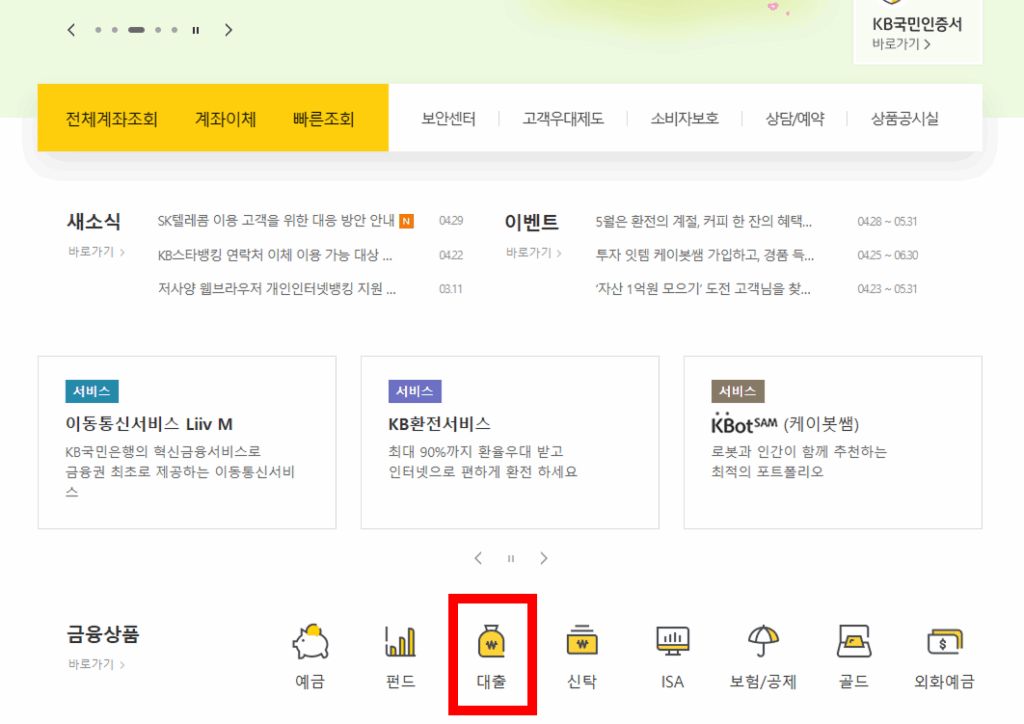The height and width of the screenshot is (724, 1024).
Task: Open 소비자보호 menu
Action: 684,119
